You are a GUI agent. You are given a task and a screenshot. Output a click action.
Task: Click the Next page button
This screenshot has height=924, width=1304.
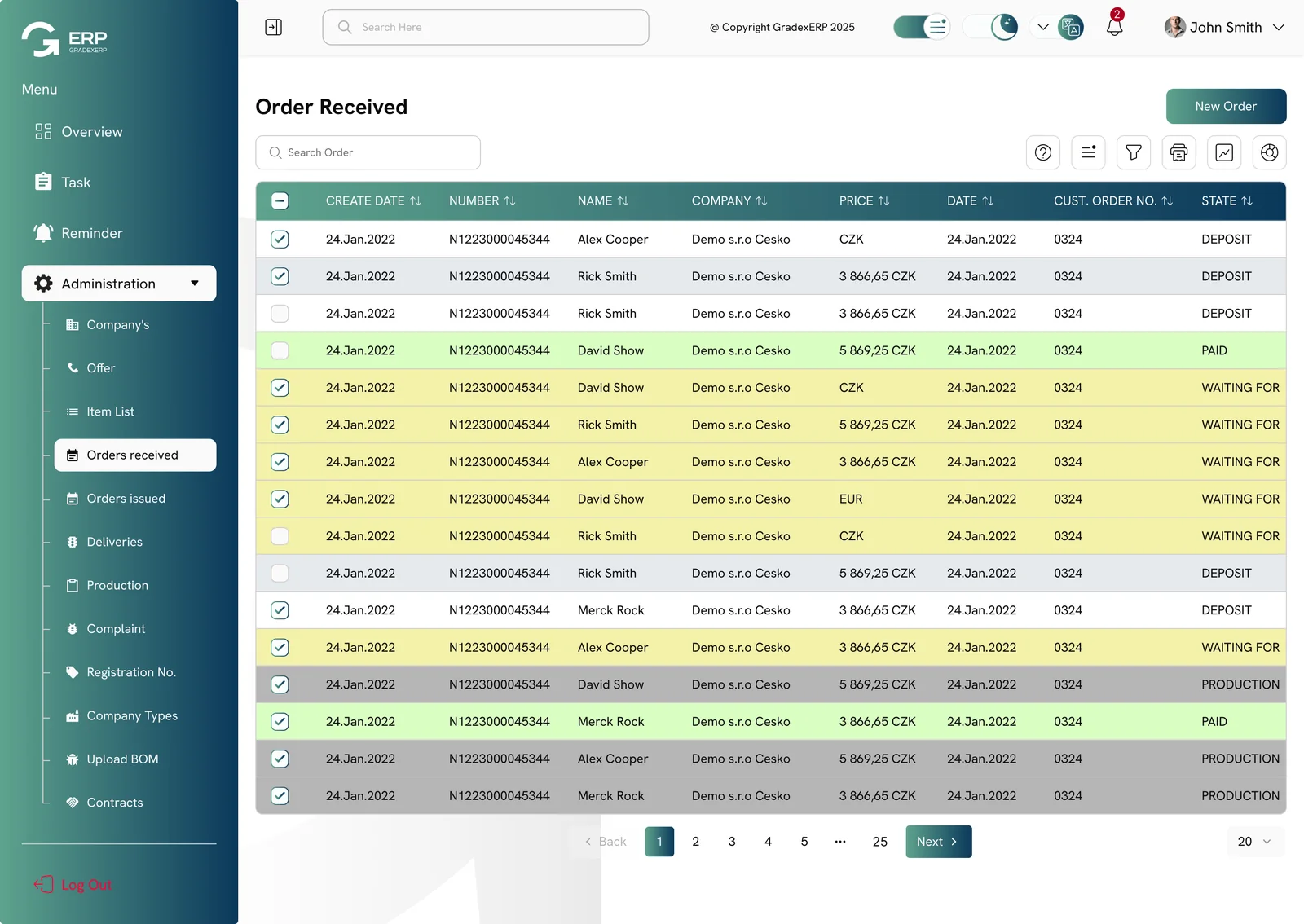(938, 841)
